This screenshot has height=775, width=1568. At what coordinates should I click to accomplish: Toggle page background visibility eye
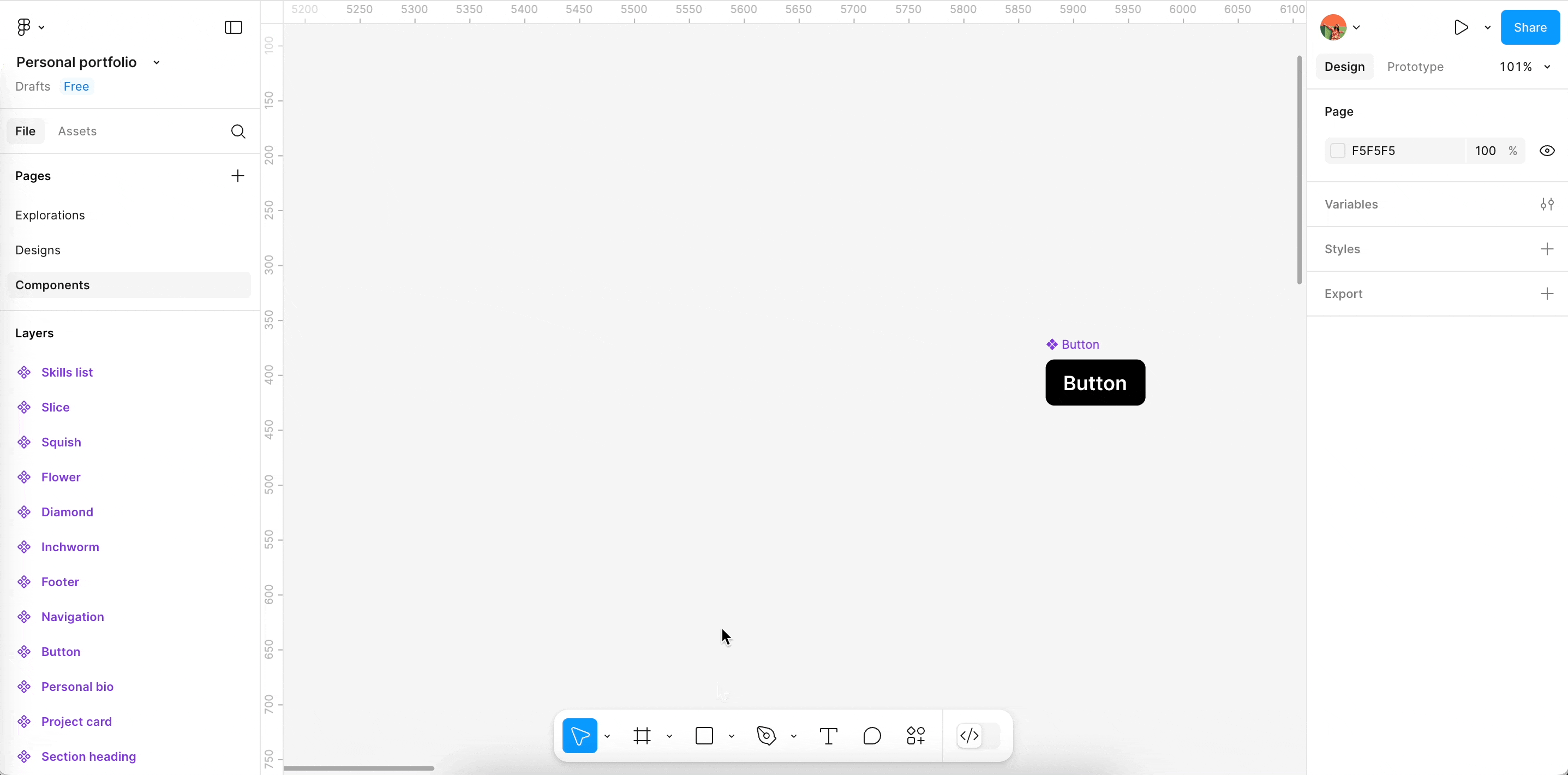point(1547,151)
